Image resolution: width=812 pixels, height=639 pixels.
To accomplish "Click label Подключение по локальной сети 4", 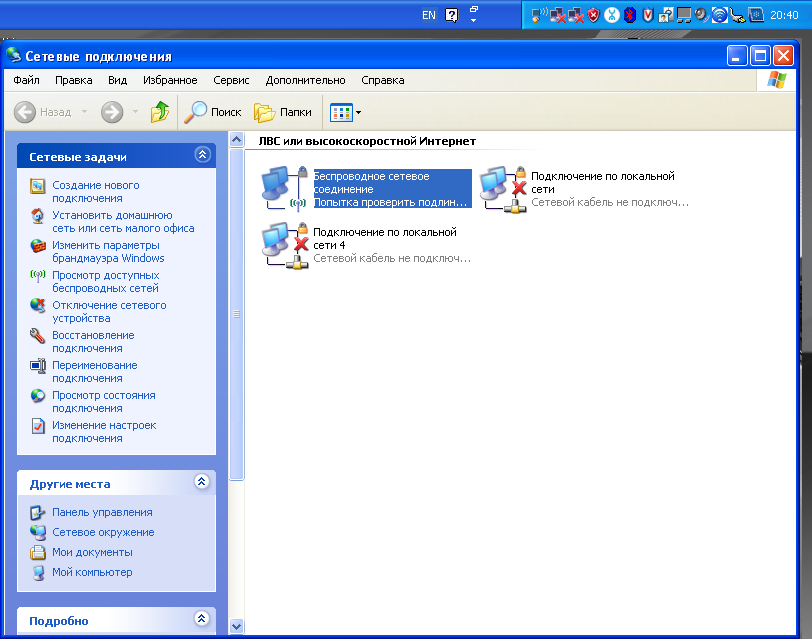I will (x=385, y=238).
